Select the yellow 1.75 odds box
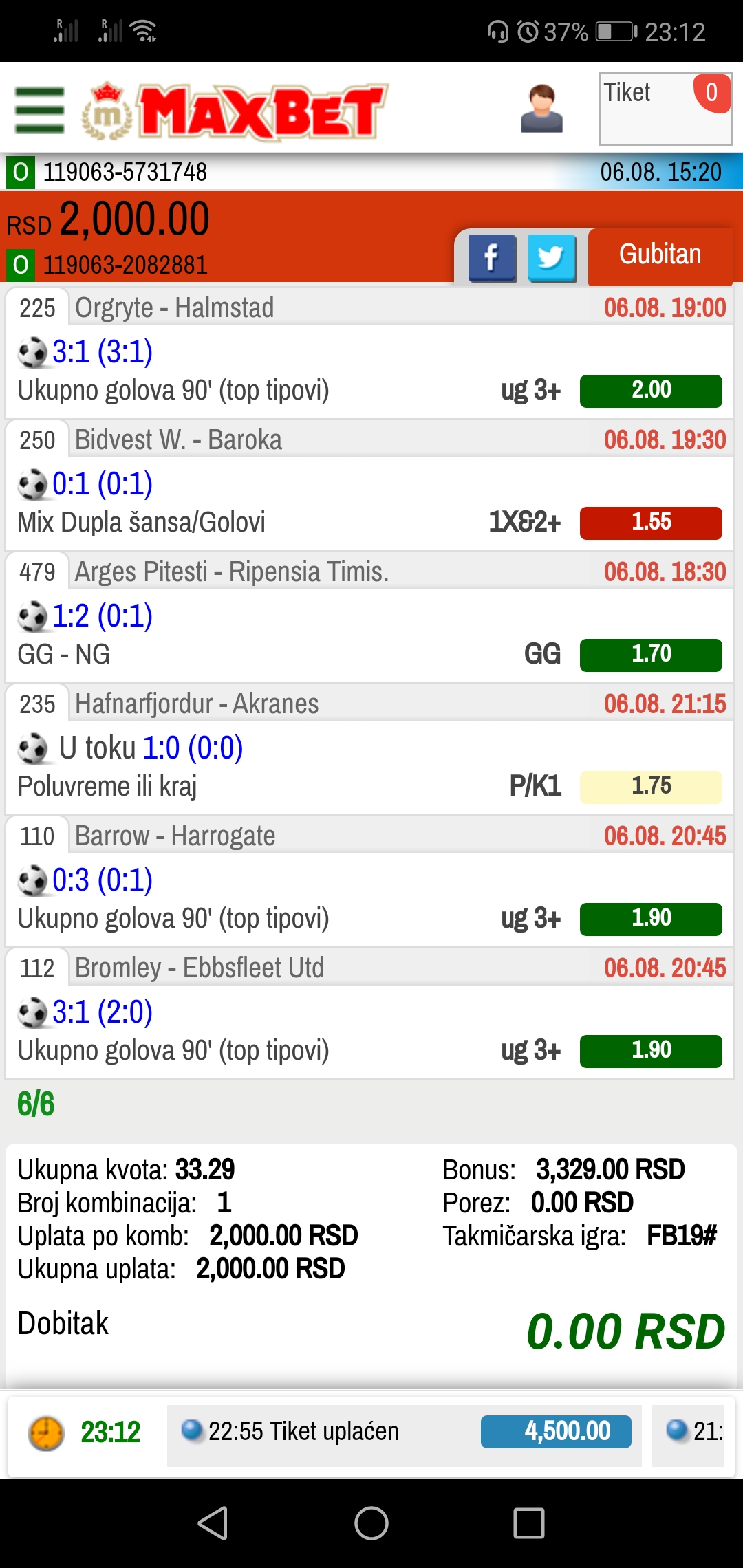 (x=651, y=787)
